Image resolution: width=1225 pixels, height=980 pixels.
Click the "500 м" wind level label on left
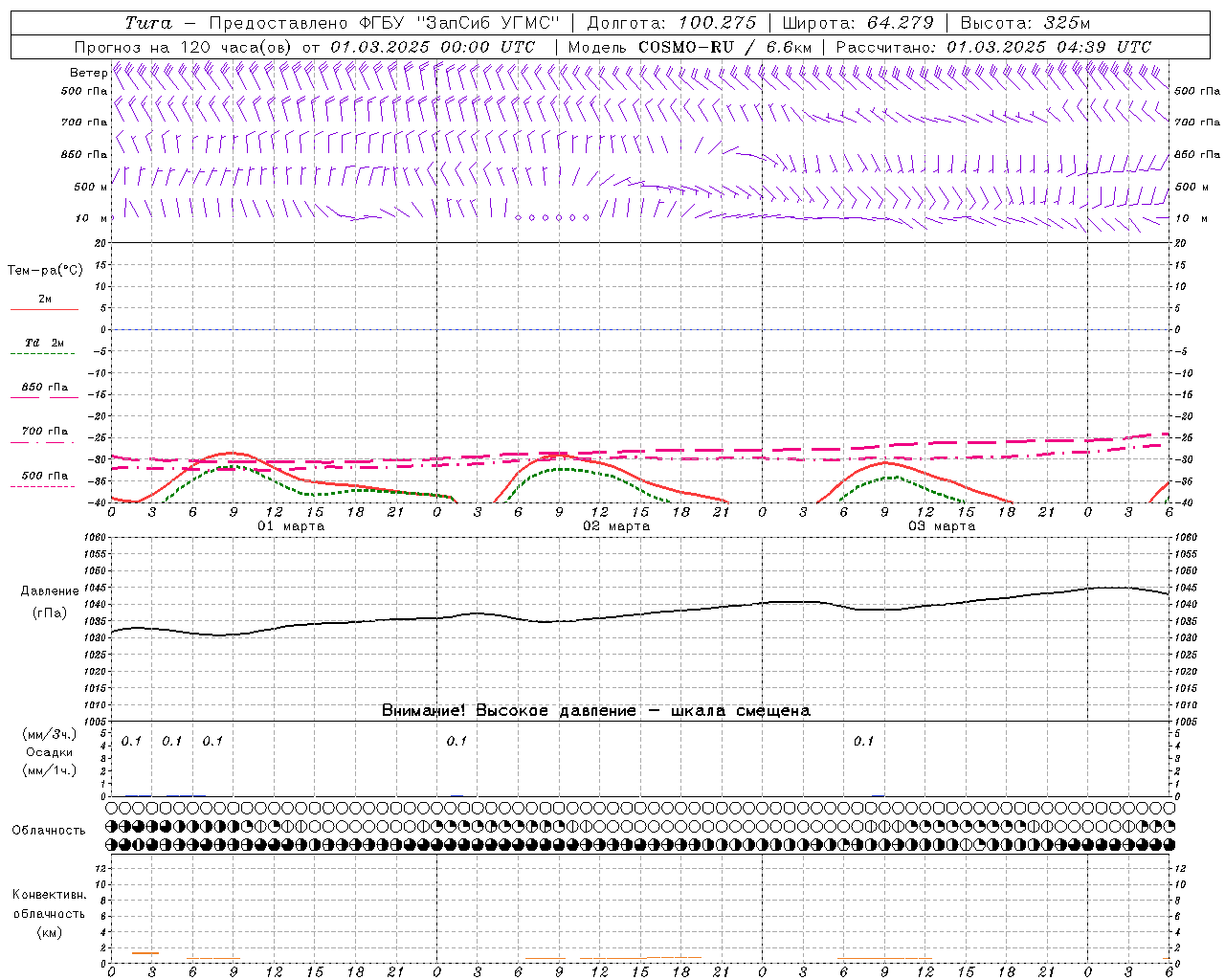(89, 187)
